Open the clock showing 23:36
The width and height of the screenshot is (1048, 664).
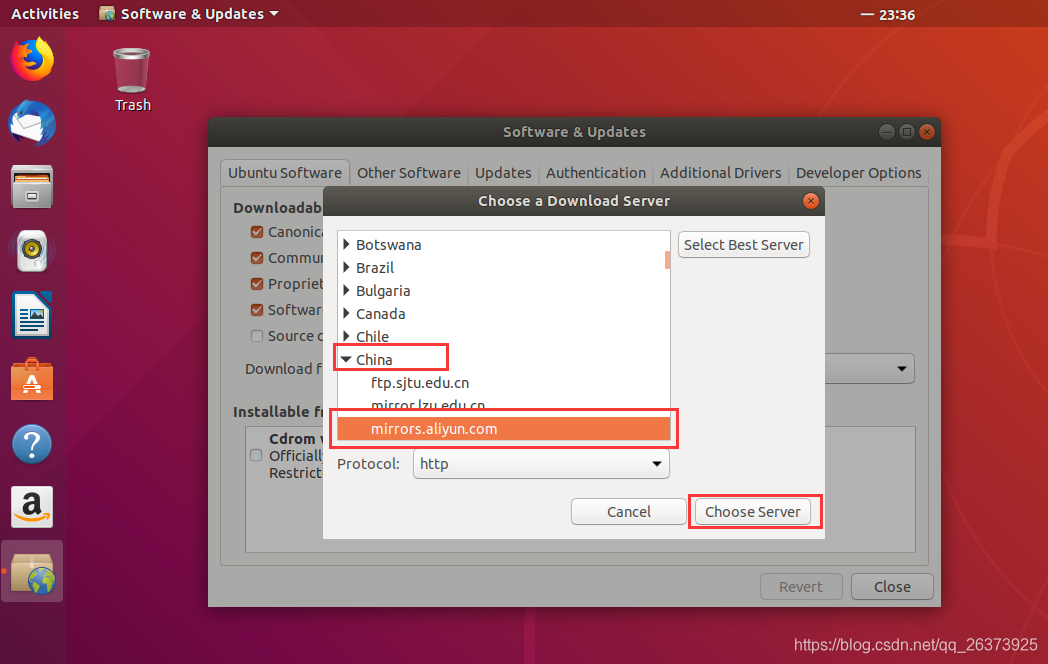pos(897,14)
